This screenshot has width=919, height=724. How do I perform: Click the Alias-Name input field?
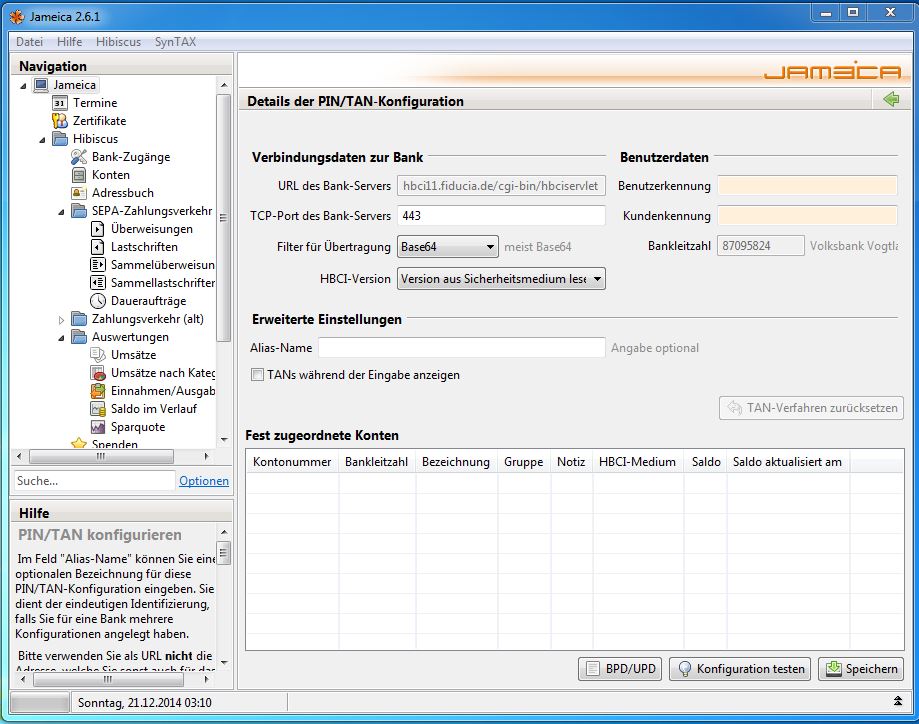click(462, 348)
